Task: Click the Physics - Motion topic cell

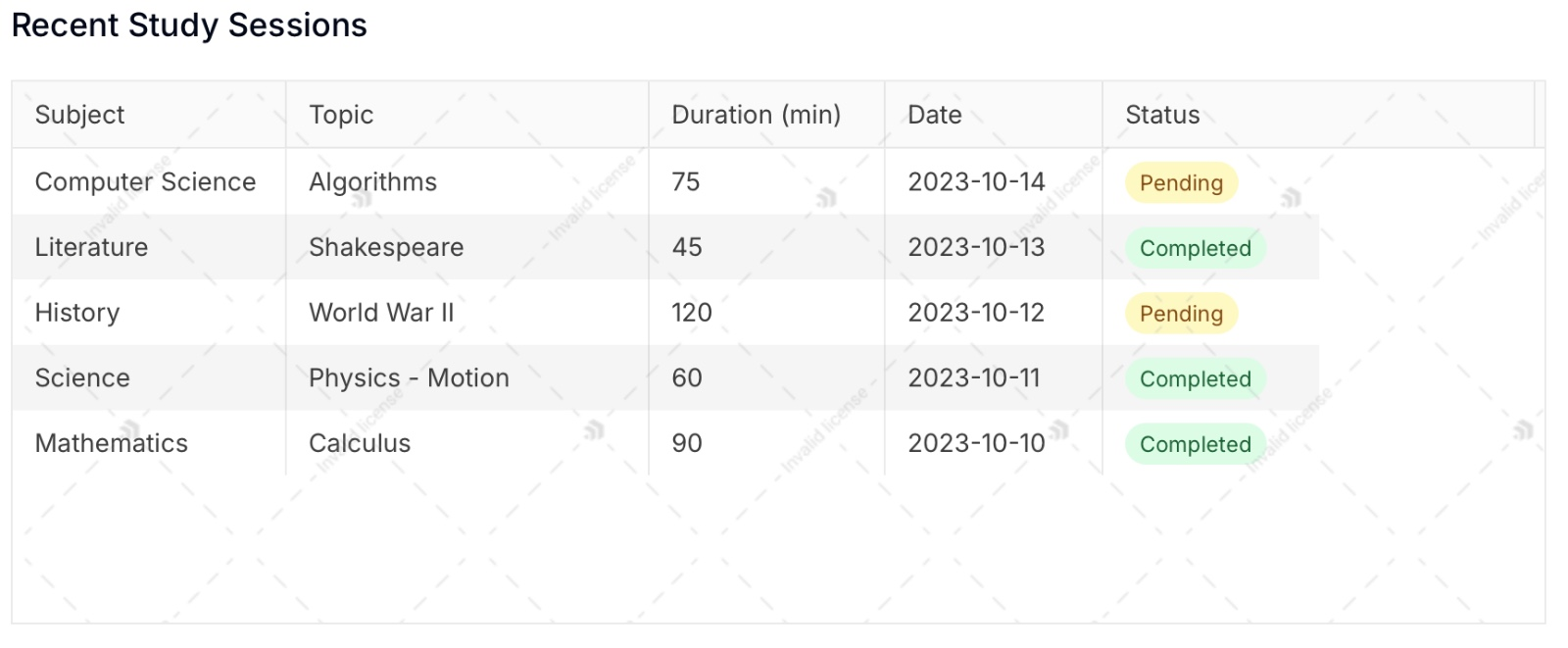Action: [467, 377]
